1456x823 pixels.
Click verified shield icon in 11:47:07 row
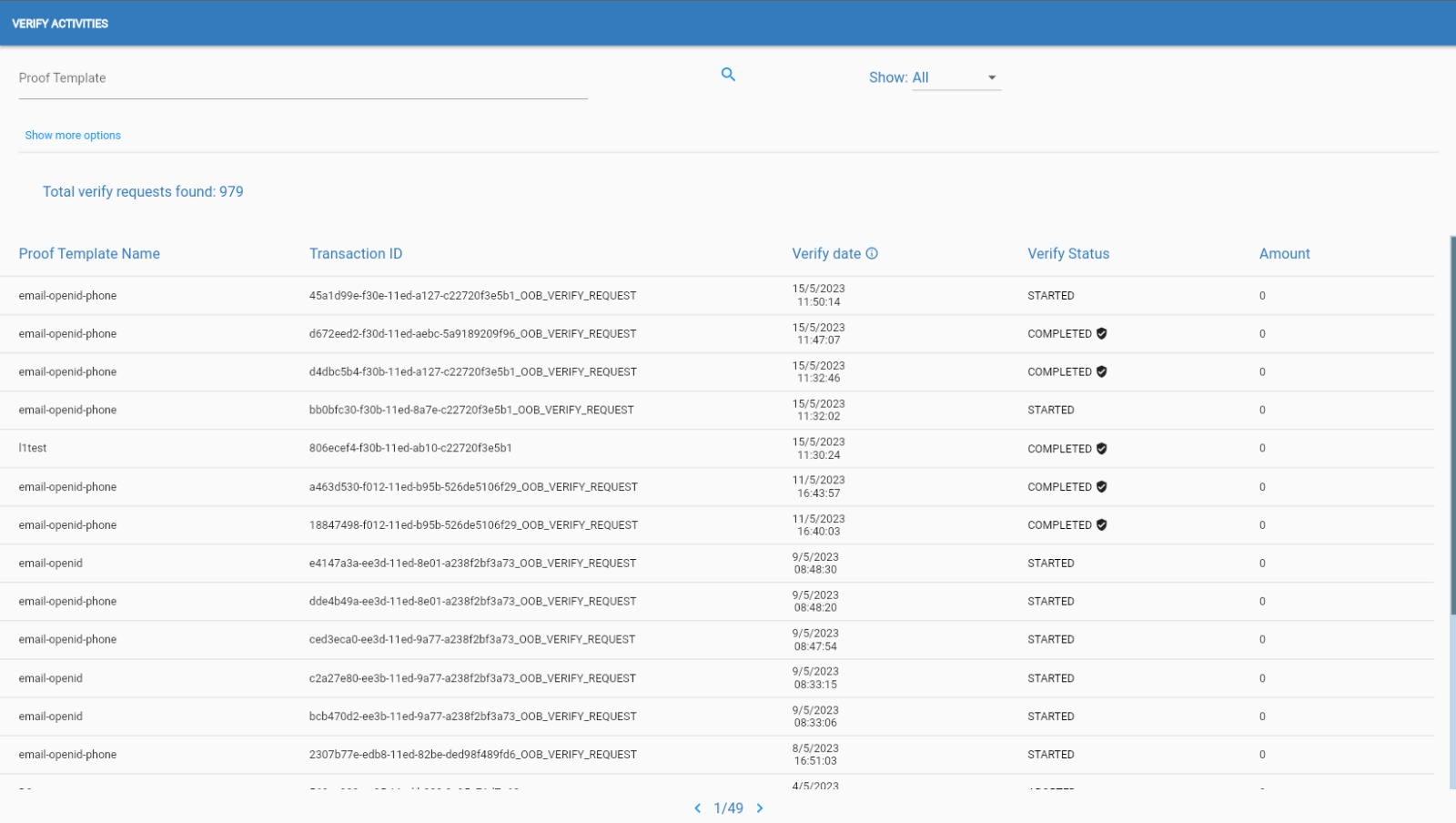tap(1102, 334)
